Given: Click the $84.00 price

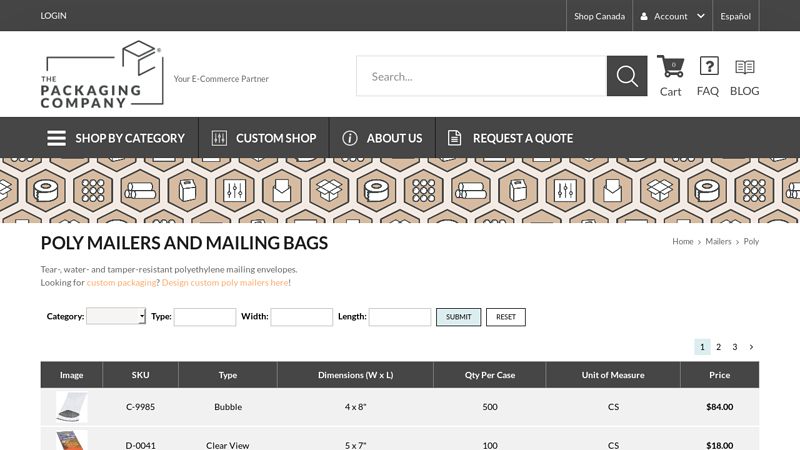Looking at the screenshot, I should click(x=719, y=407).
